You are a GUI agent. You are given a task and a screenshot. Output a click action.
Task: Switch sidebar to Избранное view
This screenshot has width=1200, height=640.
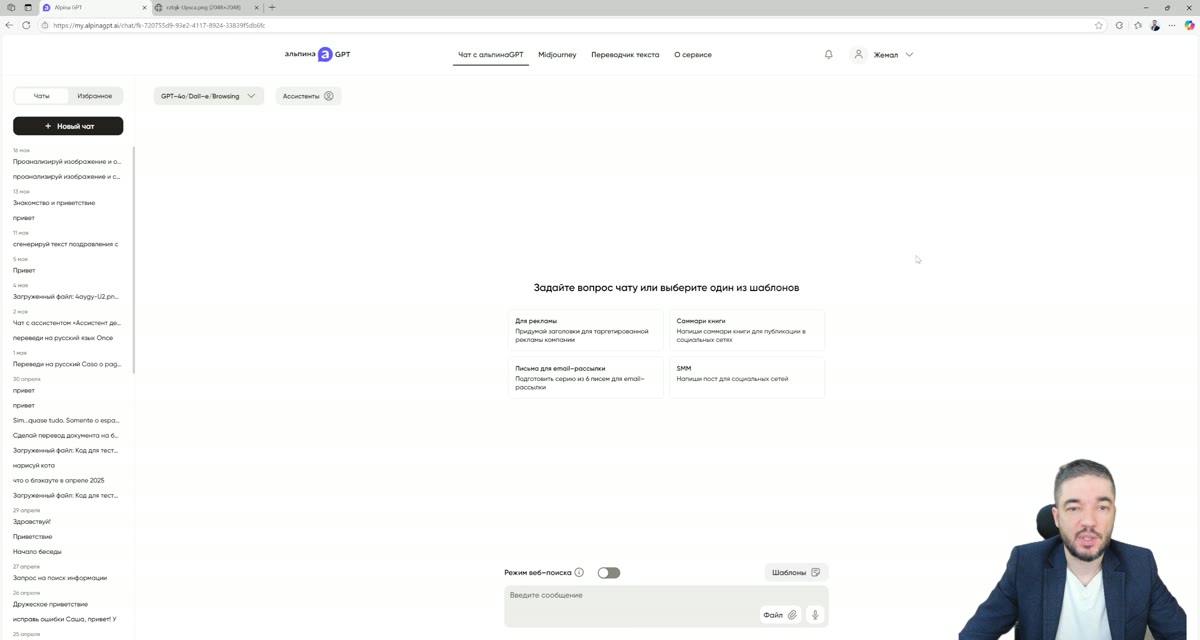tap(95, 96)
